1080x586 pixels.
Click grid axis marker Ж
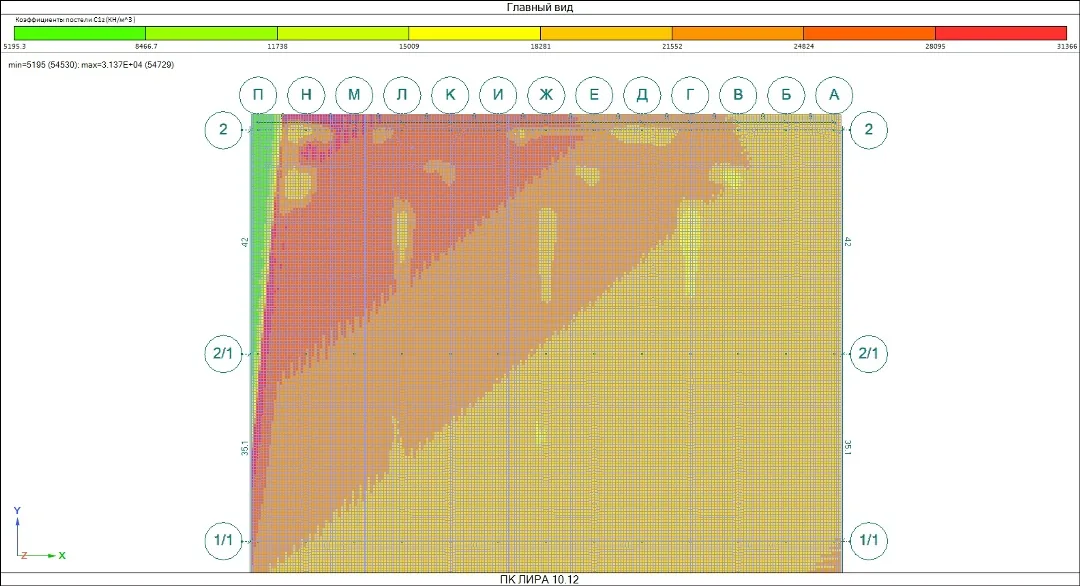pyautogui.click(x=546, y=95)
